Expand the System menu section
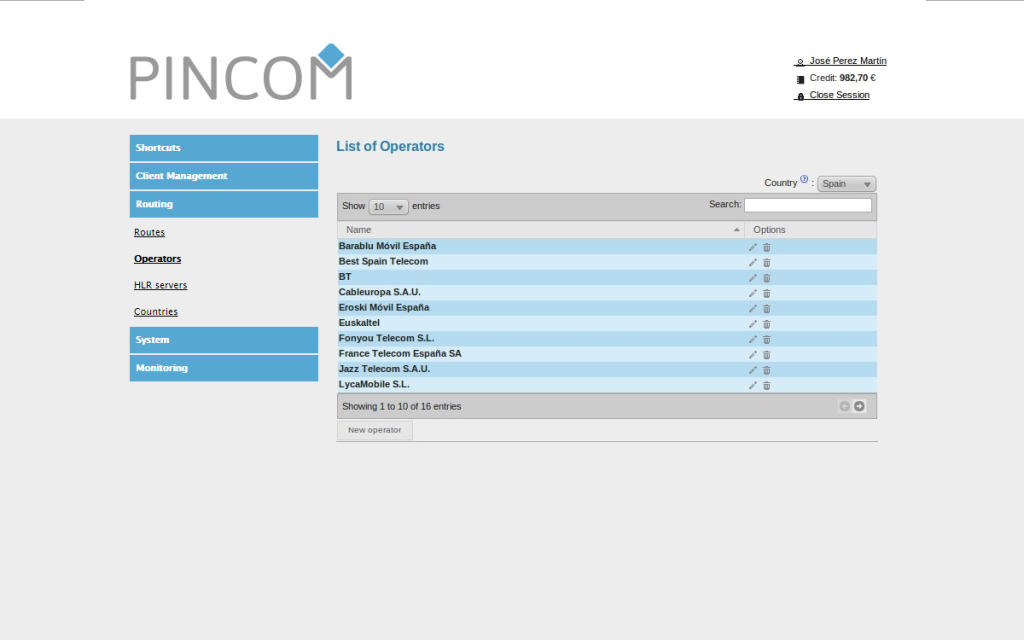1024x640 pixels. 224,340
